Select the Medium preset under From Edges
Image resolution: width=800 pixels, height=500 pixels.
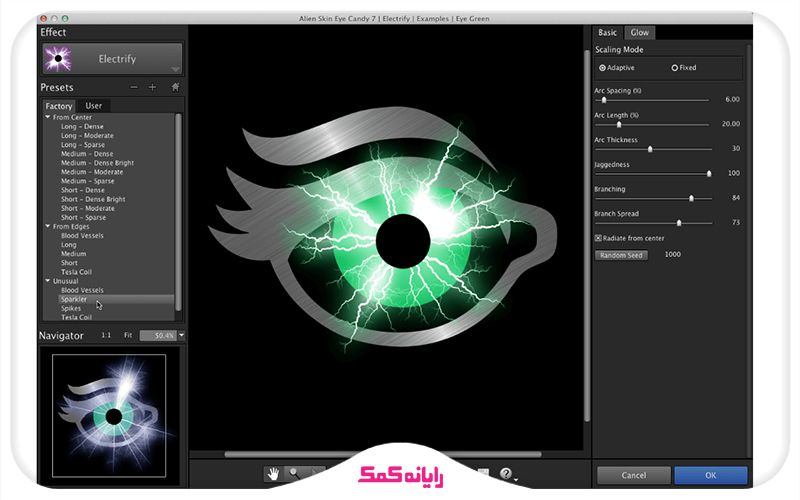(73, 254)
